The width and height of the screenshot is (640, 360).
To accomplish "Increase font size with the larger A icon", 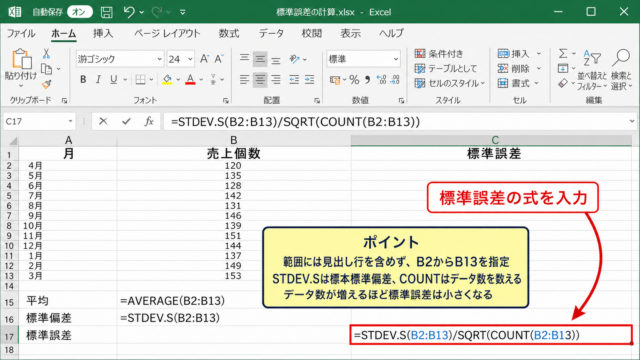I will 204,59.
